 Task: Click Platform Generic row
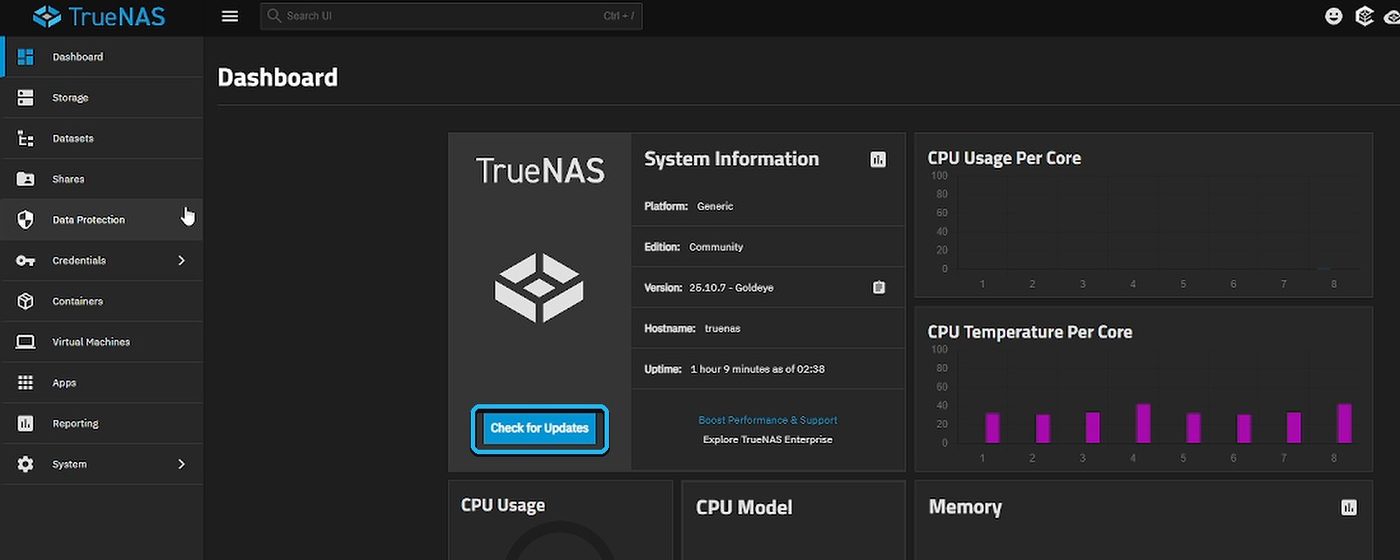tap(768, 206)
